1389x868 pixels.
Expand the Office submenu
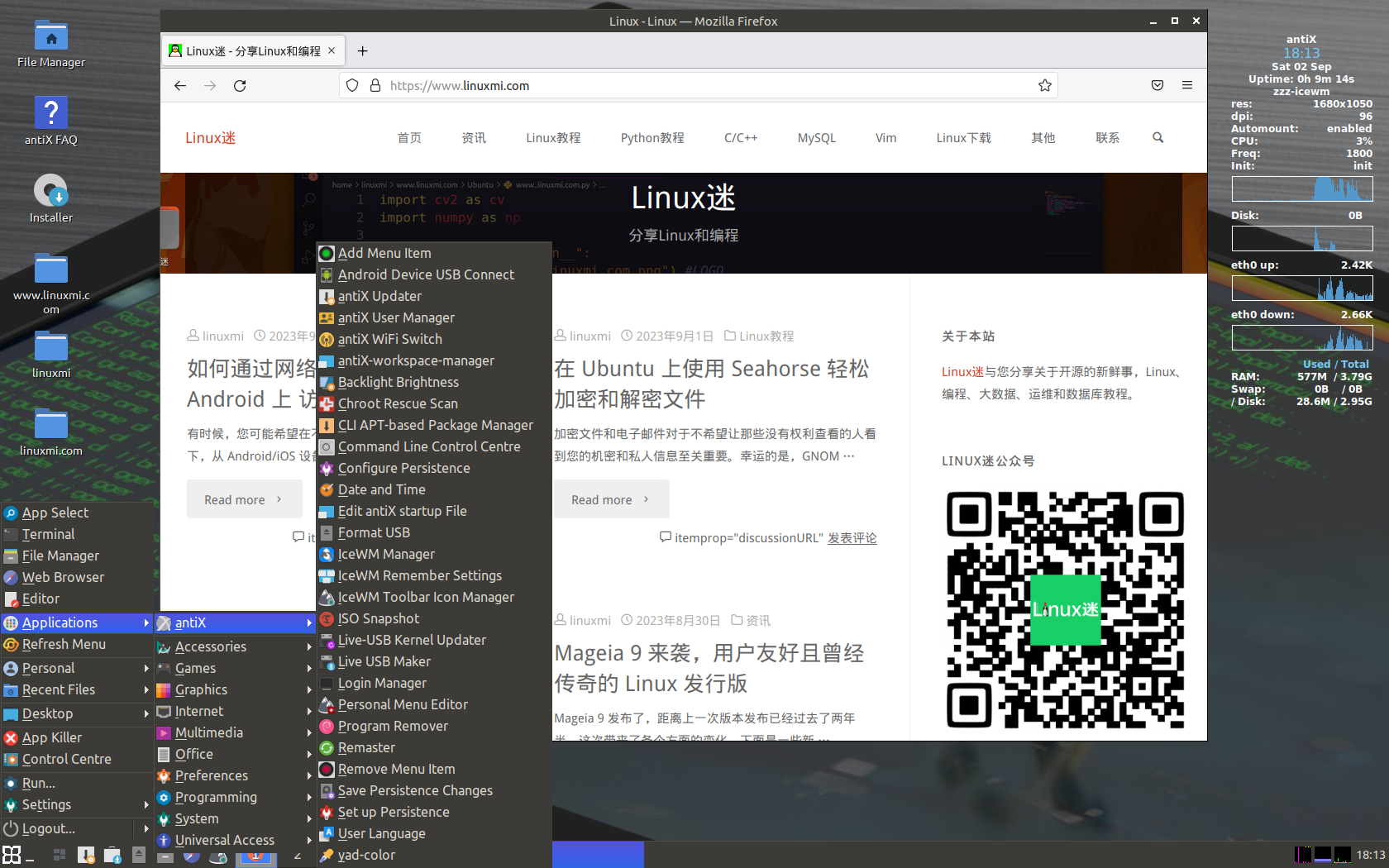(x=236, y=754)
